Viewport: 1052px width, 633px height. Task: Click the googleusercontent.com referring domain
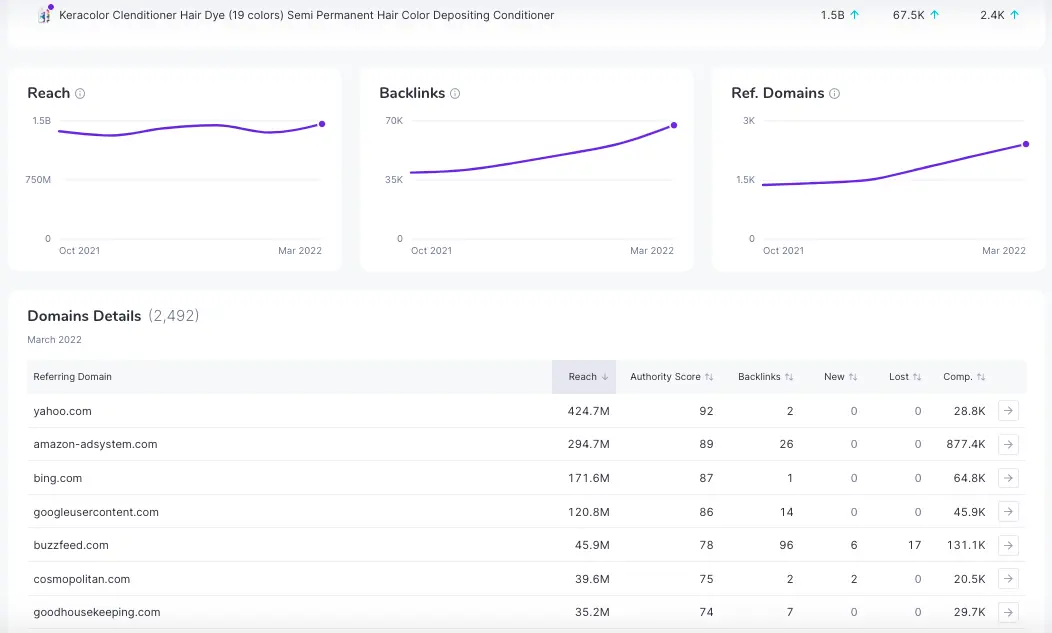point(96,512)
